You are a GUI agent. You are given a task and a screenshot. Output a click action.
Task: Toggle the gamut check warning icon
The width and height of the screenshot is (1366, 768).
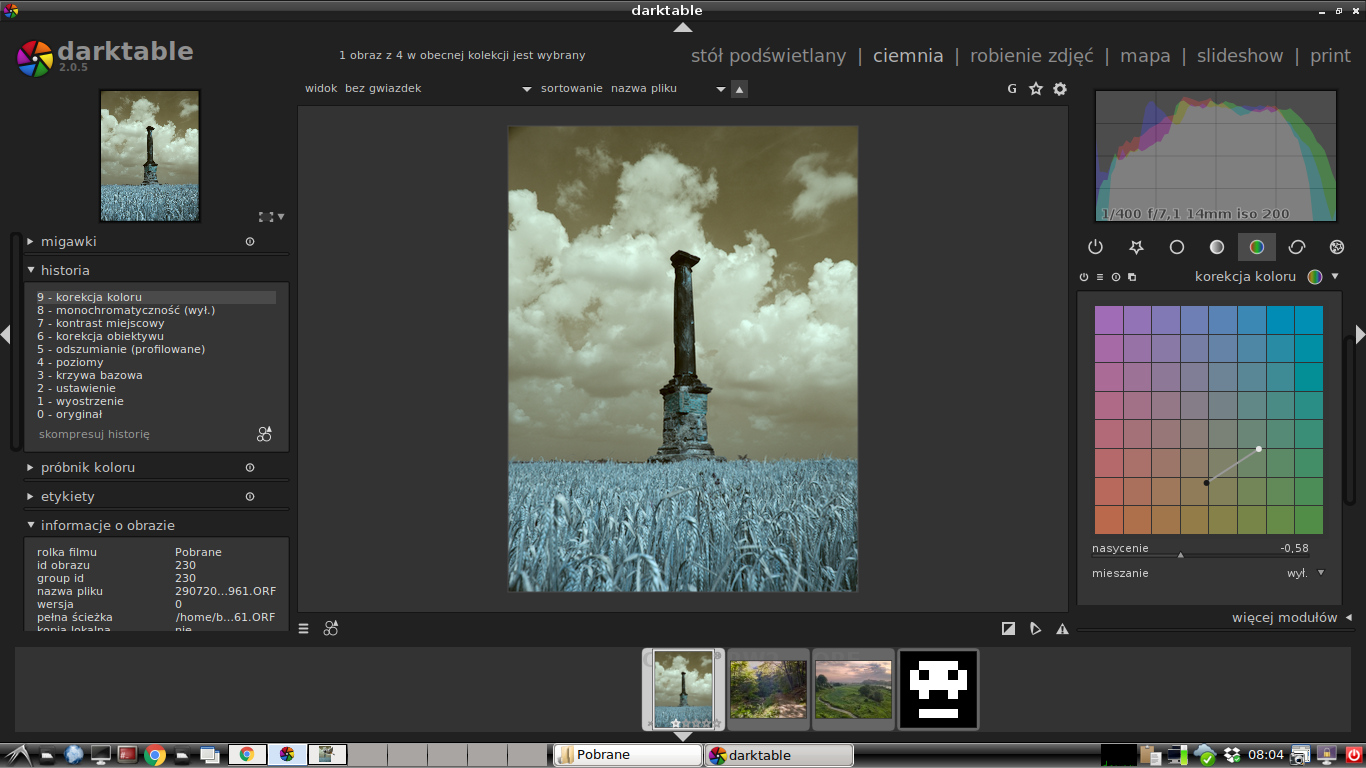tap(1062, 629)
